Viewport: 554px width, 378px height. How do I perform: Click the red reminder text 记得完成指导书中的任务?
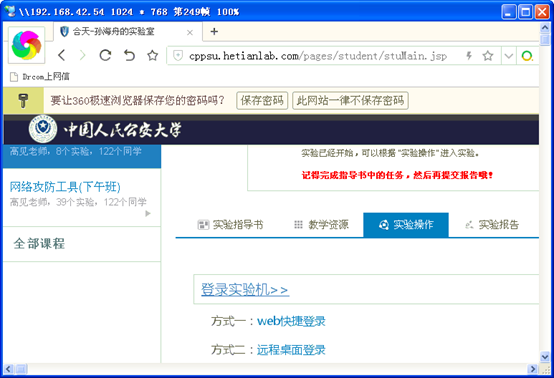(397, 175)
